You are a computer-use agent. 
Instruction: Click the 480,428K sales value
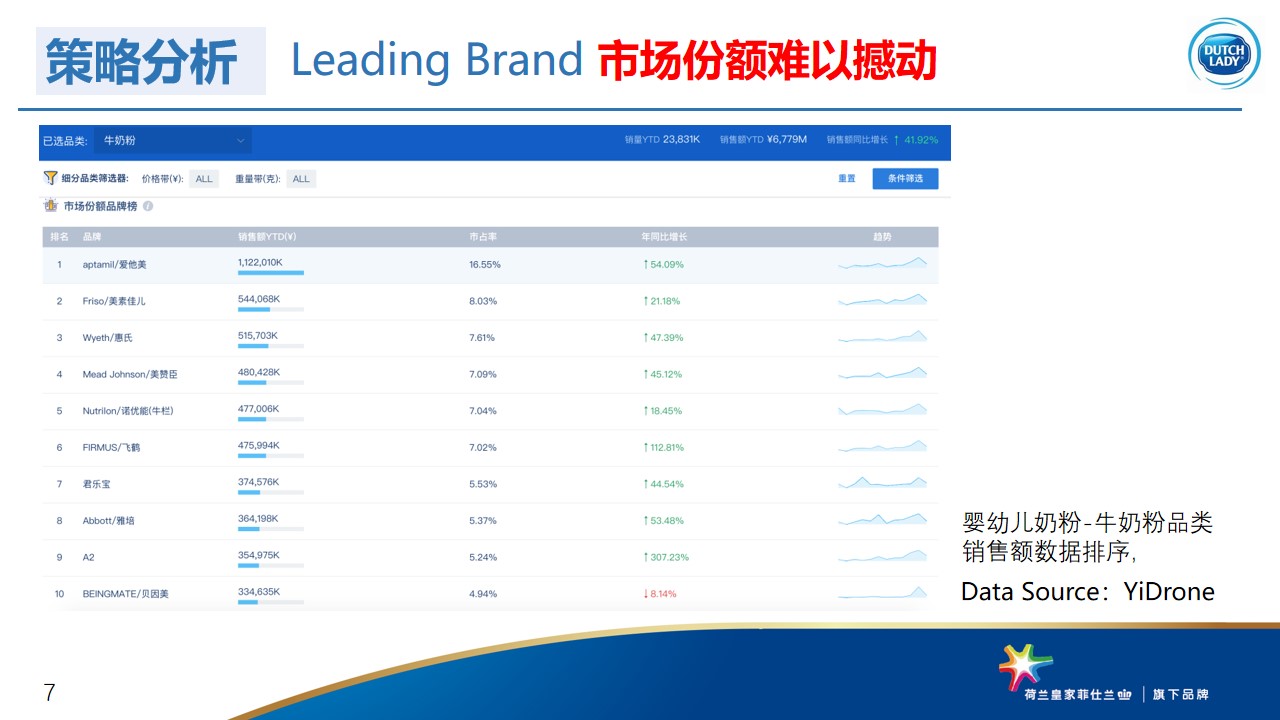[x=259, y=372]
